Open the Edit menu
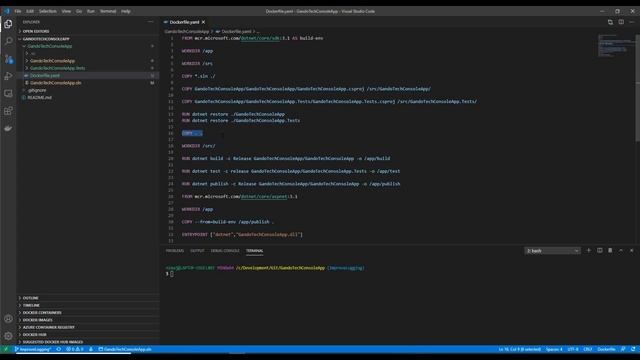 (30, 11)
